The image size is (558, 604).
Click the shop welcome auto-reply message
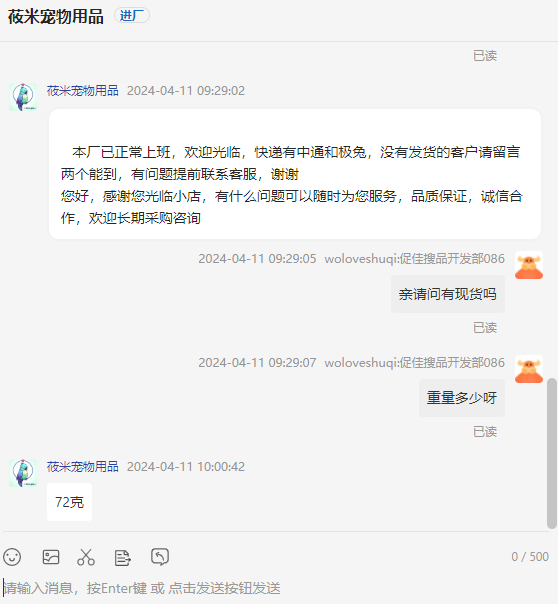295,174
